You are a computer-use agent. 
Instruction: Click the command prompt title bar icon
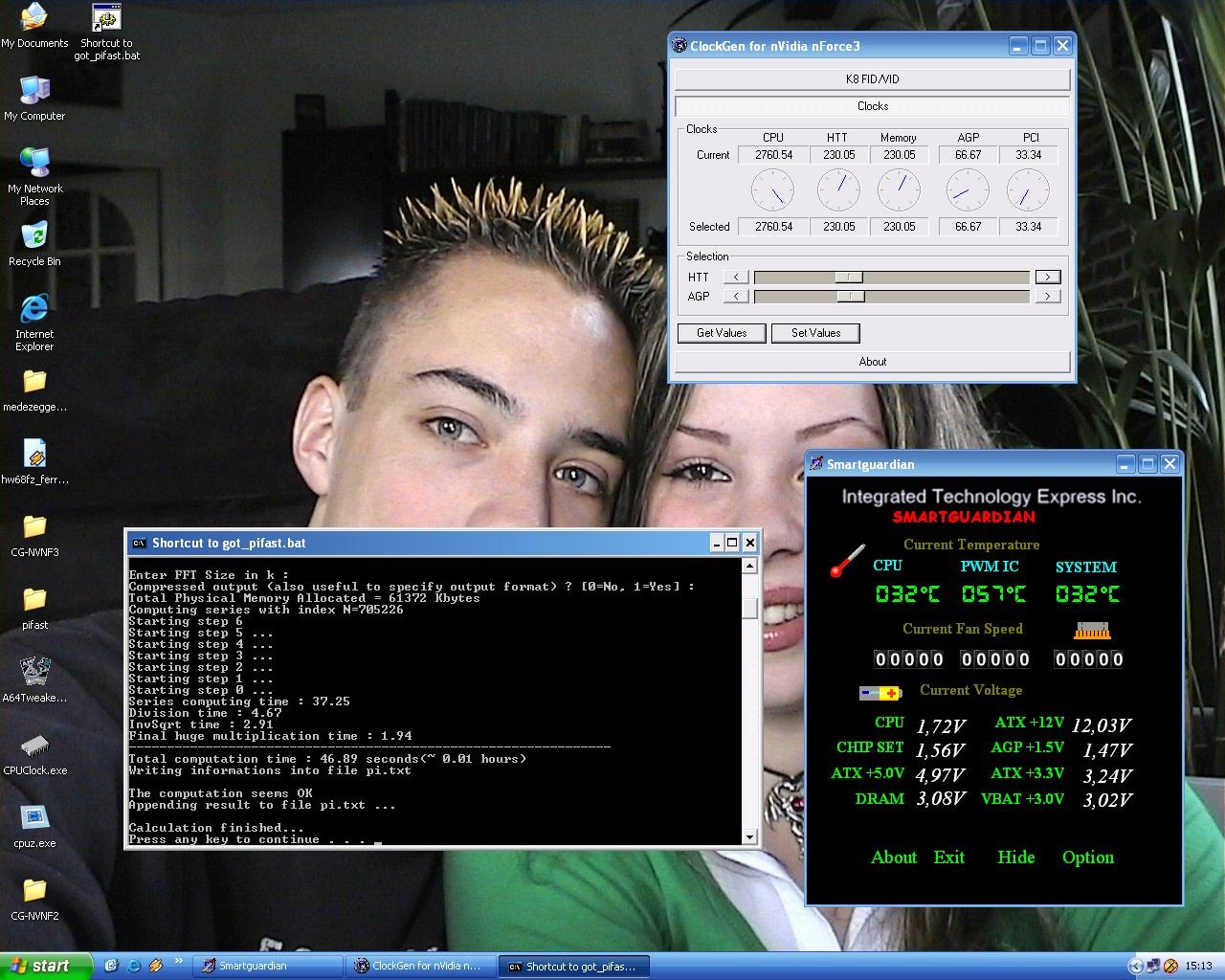(139, 543)
